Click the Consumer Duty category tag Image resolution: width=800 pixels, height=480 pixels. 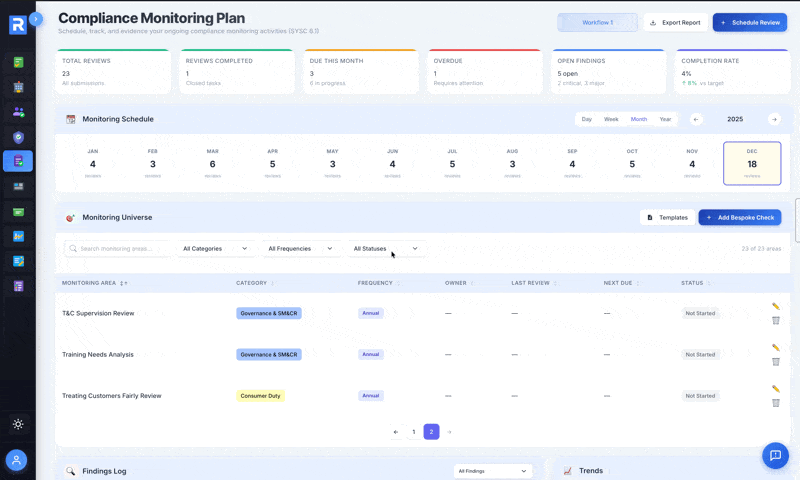coord(260,396)
